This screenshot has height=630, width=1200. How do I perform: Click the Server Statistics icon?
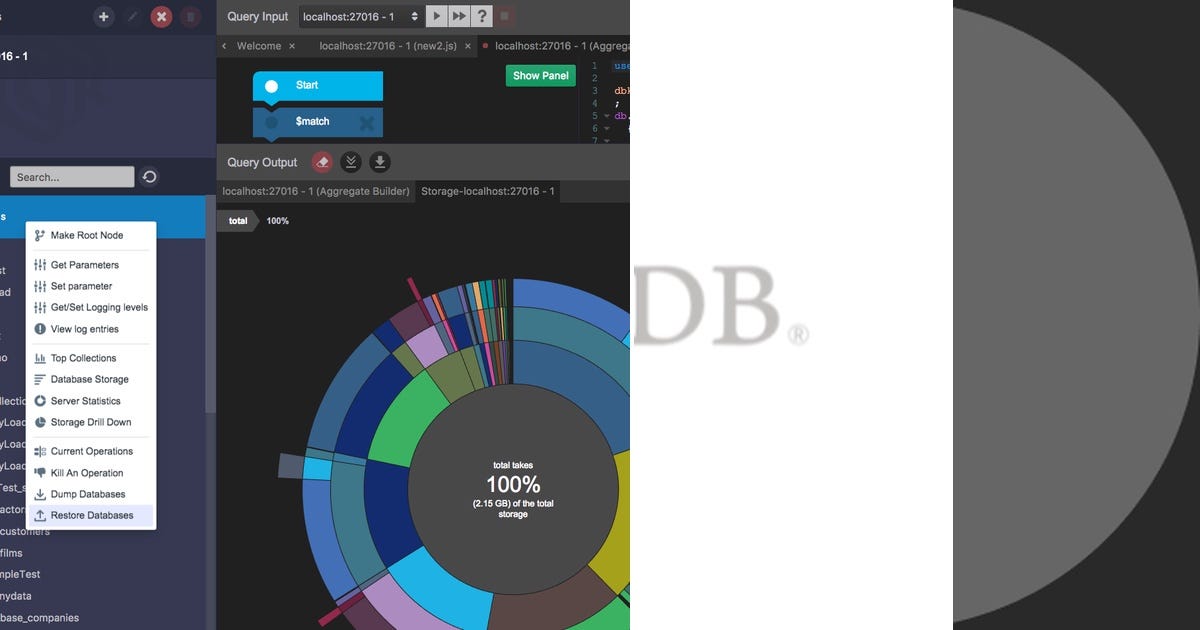[41, 400]
